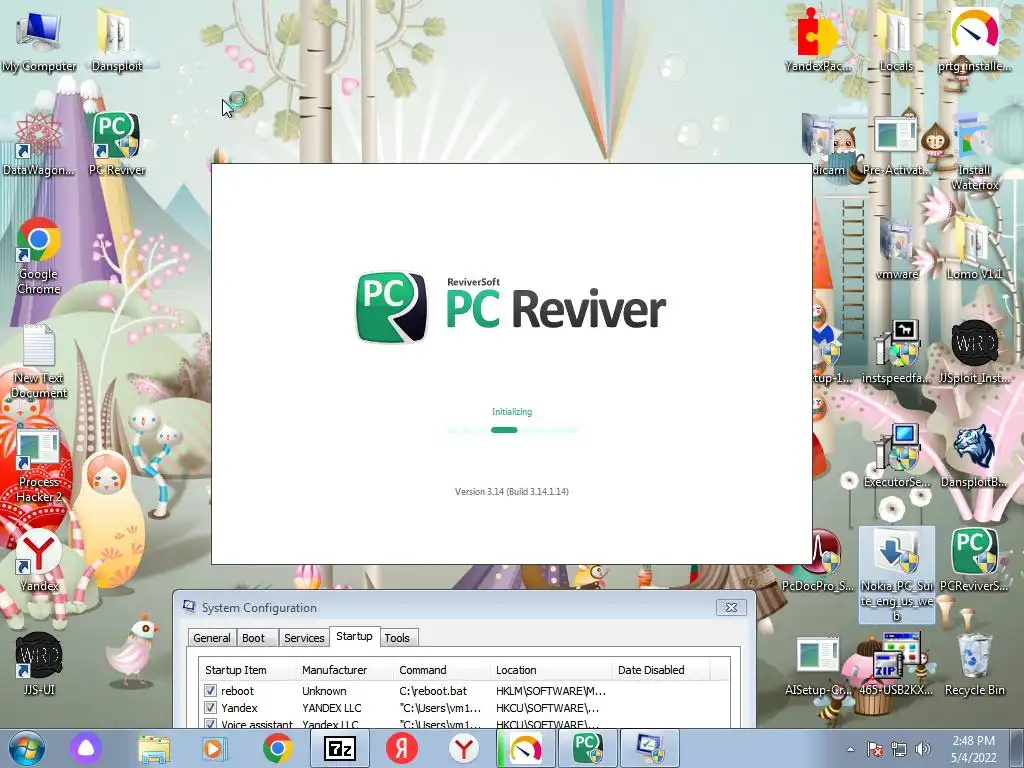The width and height of the screenshot is (1024, 768).
Task: Switch to PC Reviver taskbar item
Action: [588, 748]
